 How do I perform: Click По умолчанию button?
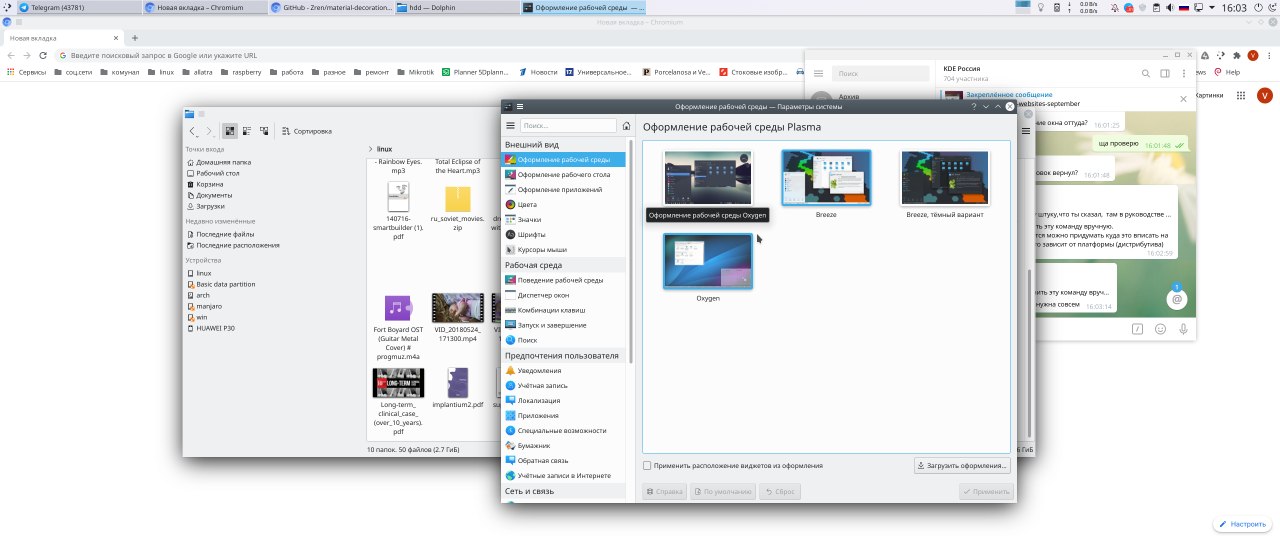click(x=723, y=492)
